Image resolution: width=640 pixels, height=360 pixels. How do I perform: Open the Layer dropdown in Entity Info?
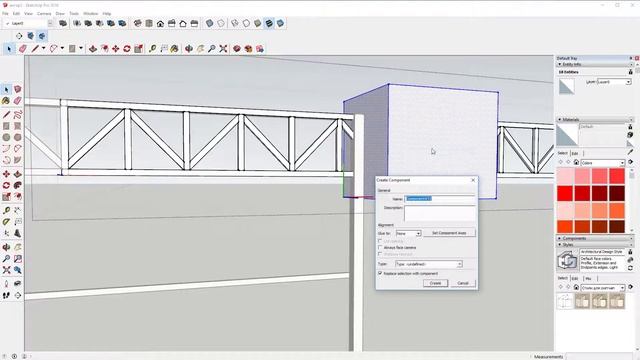point(614,82)
